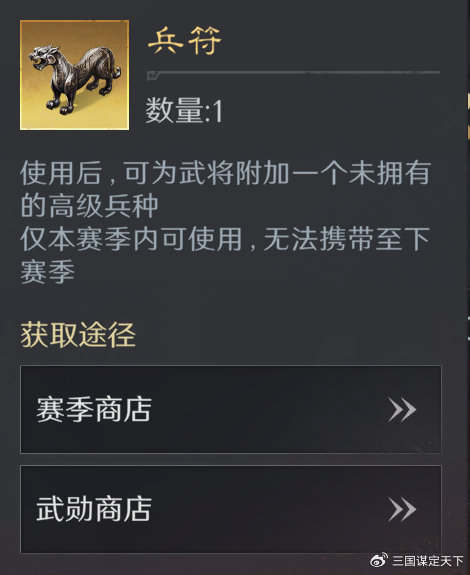This screenshot has height=575, width=470.
Task: Select the 兵符 item title
Action: coord(184,41)
